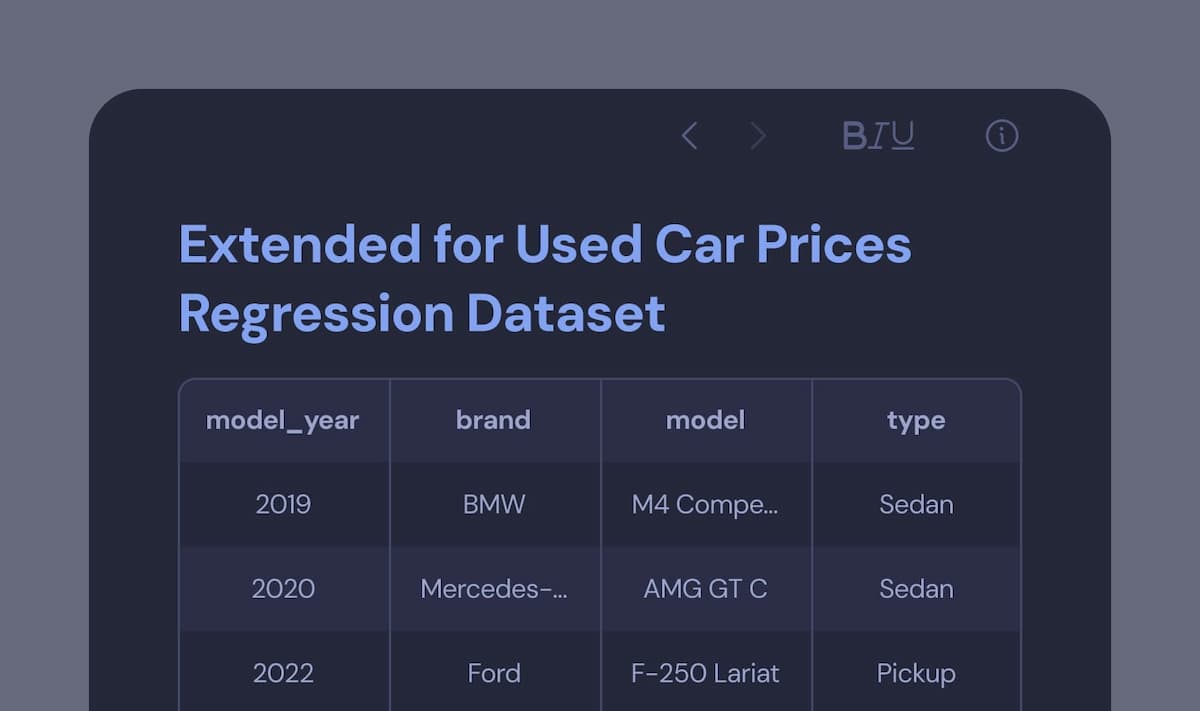Image resolution: width=1200 pixels, height=711 pixels.
Task: Toggle bold formatting (B)
Action: [x=854, y=136]
